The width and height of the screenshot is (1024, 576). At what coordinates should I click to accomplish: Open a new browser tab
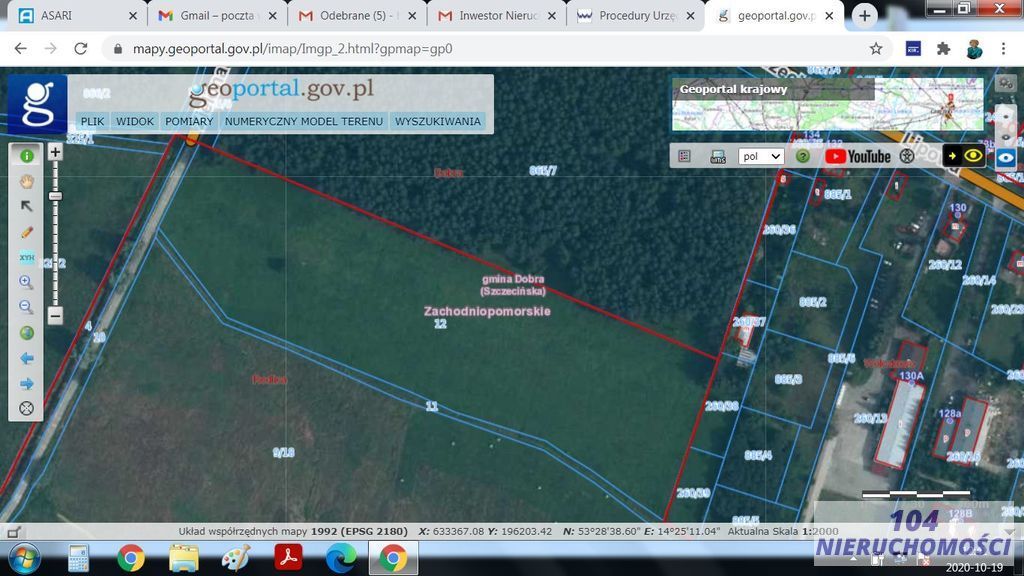[x=864, y=16]
